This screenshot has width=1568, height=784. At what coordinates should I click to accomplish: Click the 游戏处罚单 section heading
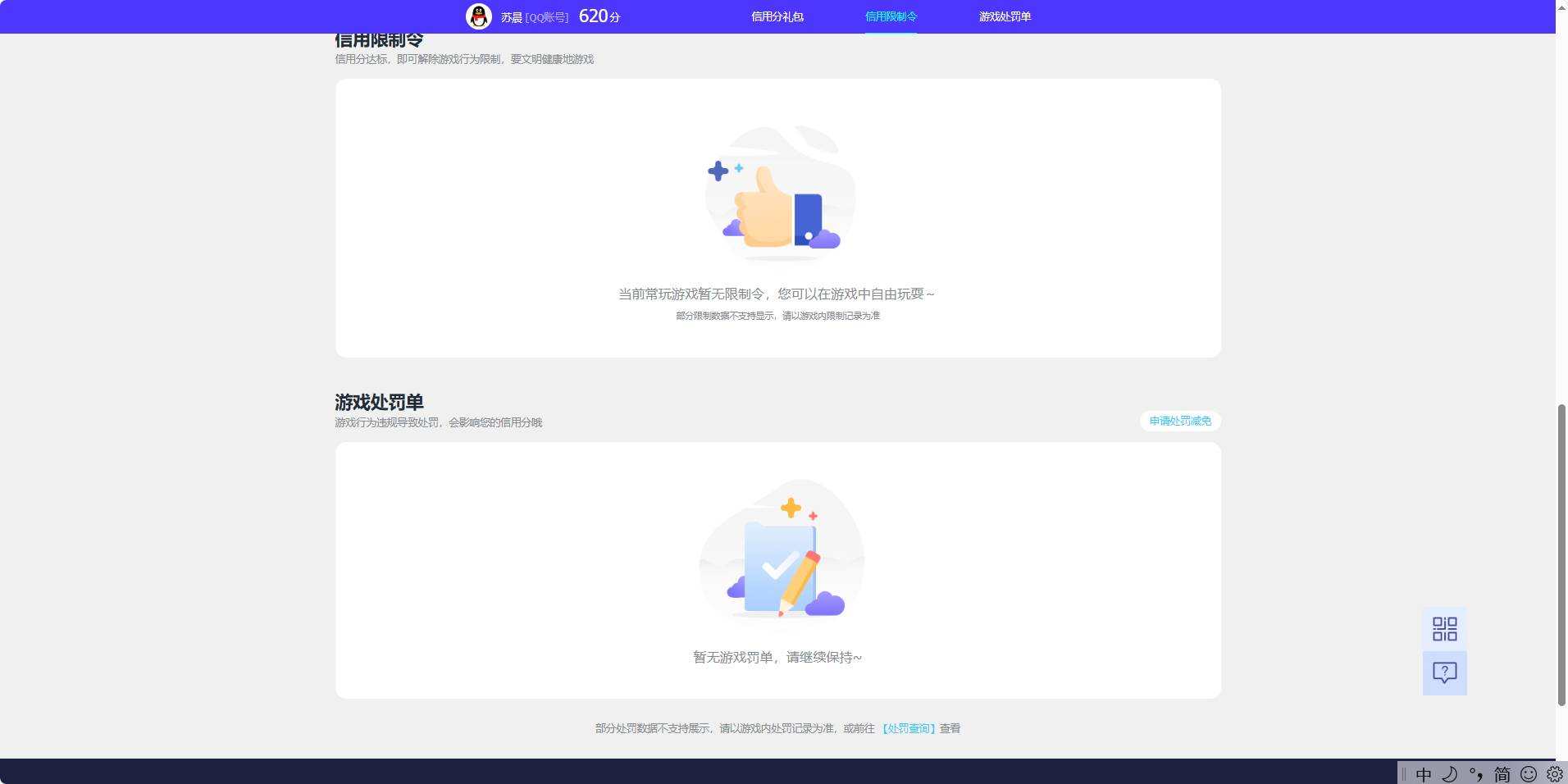379,403
